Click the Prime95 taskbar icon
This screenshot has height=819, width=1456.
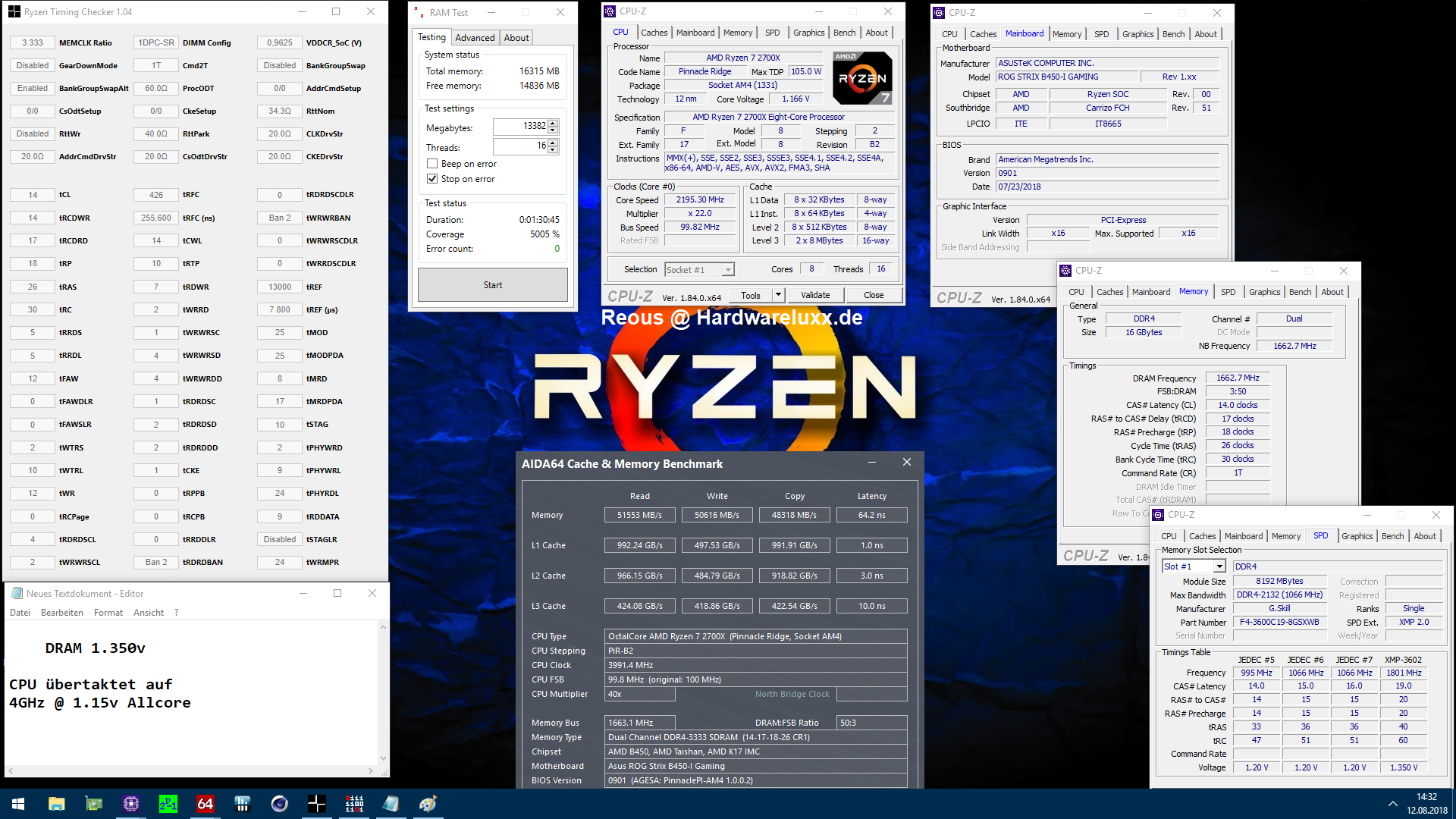tap(168, 804)
